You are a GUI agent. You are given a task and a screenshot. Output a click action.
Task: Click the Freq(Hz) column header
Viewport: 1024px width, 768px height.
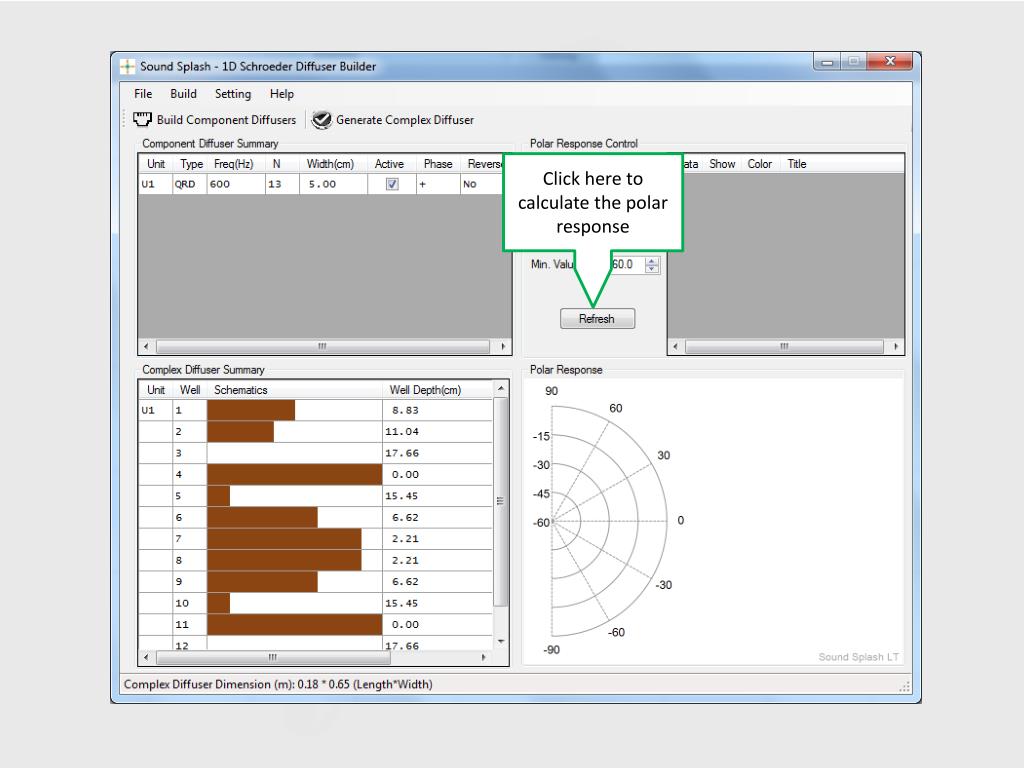234,164
